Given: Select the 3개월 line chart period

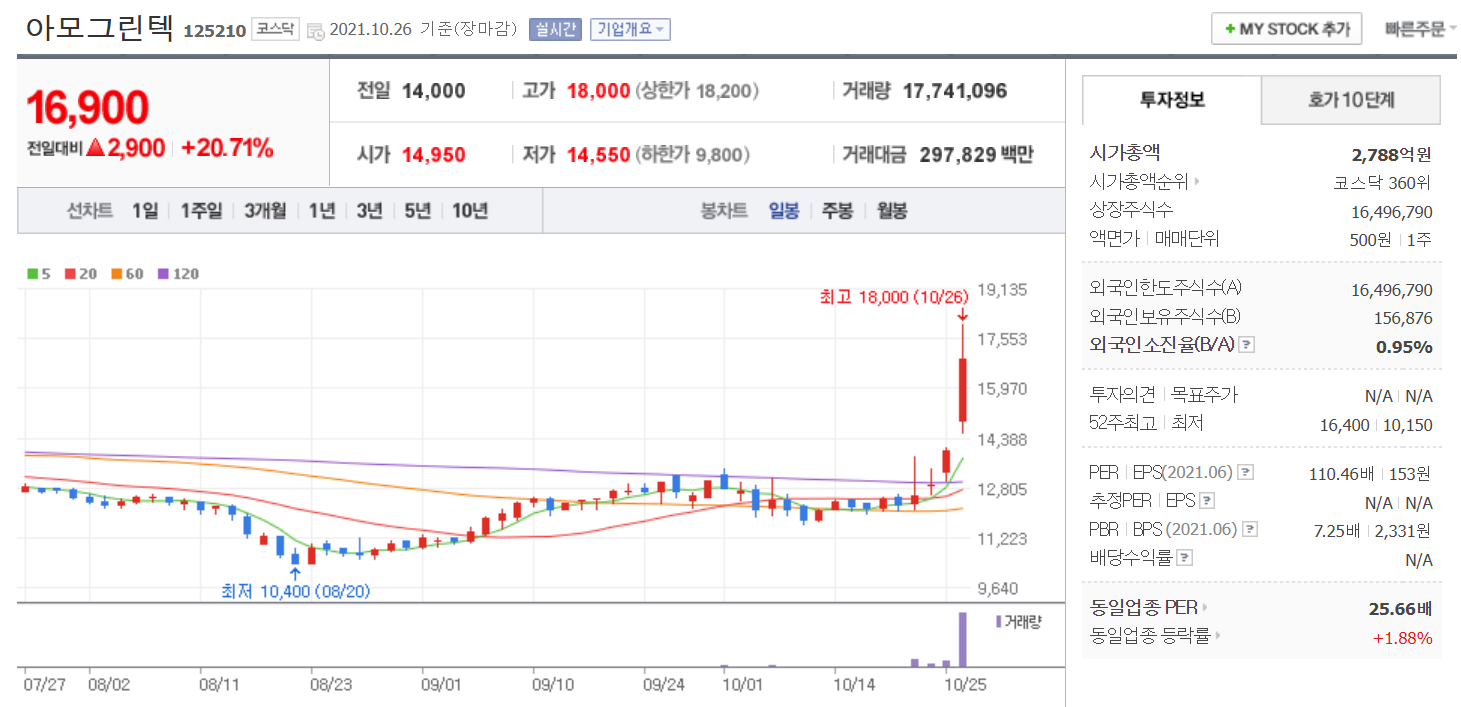Looking at the screenshot, I should point(265,211).
